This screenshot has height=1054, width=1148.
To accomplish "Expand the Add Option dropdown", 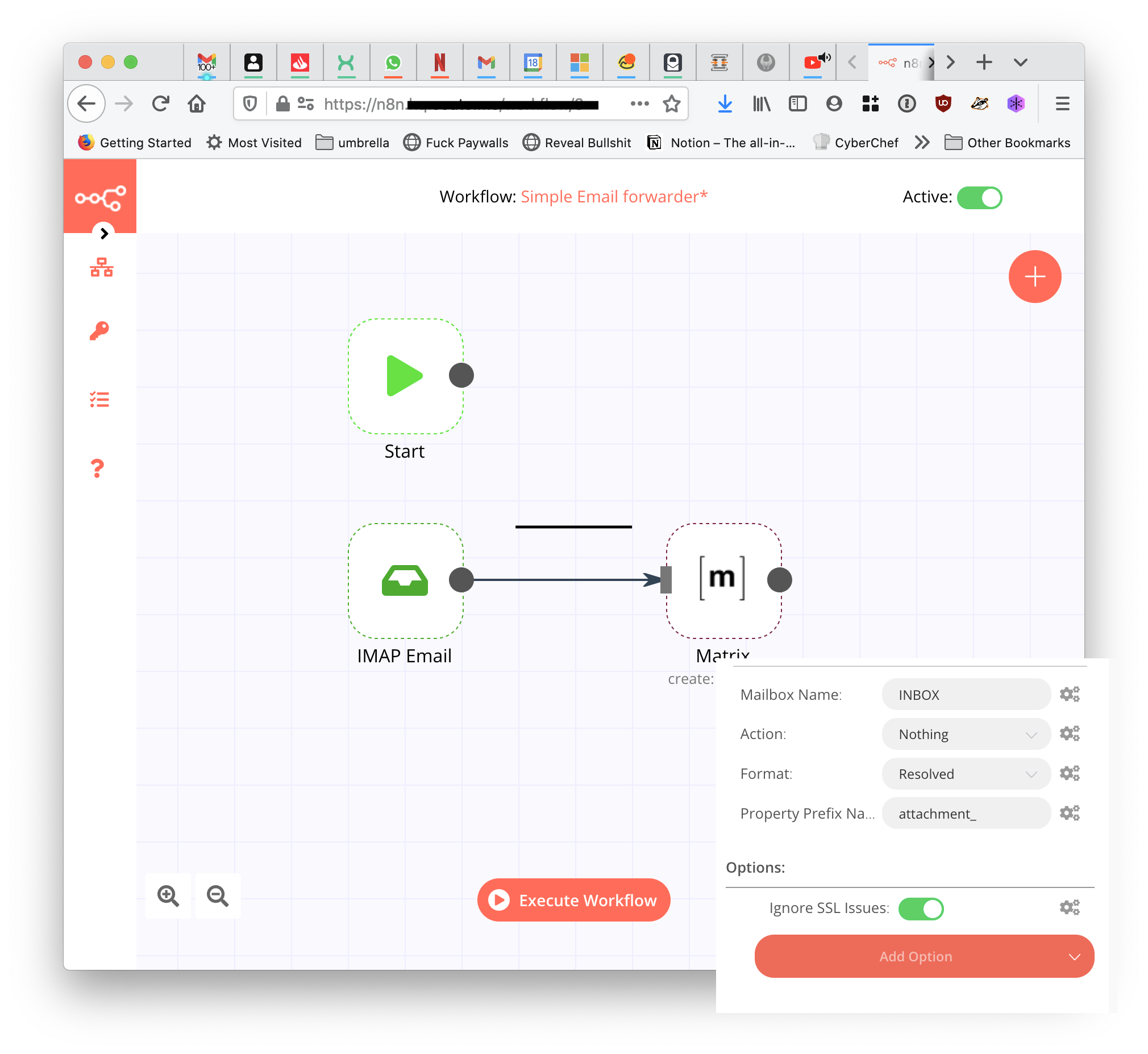I will click(x=924, y=956).
